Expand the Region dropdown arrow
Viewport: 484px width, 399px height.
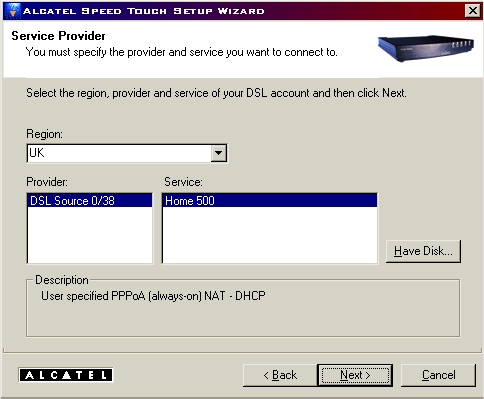click(x=219, y=153)
